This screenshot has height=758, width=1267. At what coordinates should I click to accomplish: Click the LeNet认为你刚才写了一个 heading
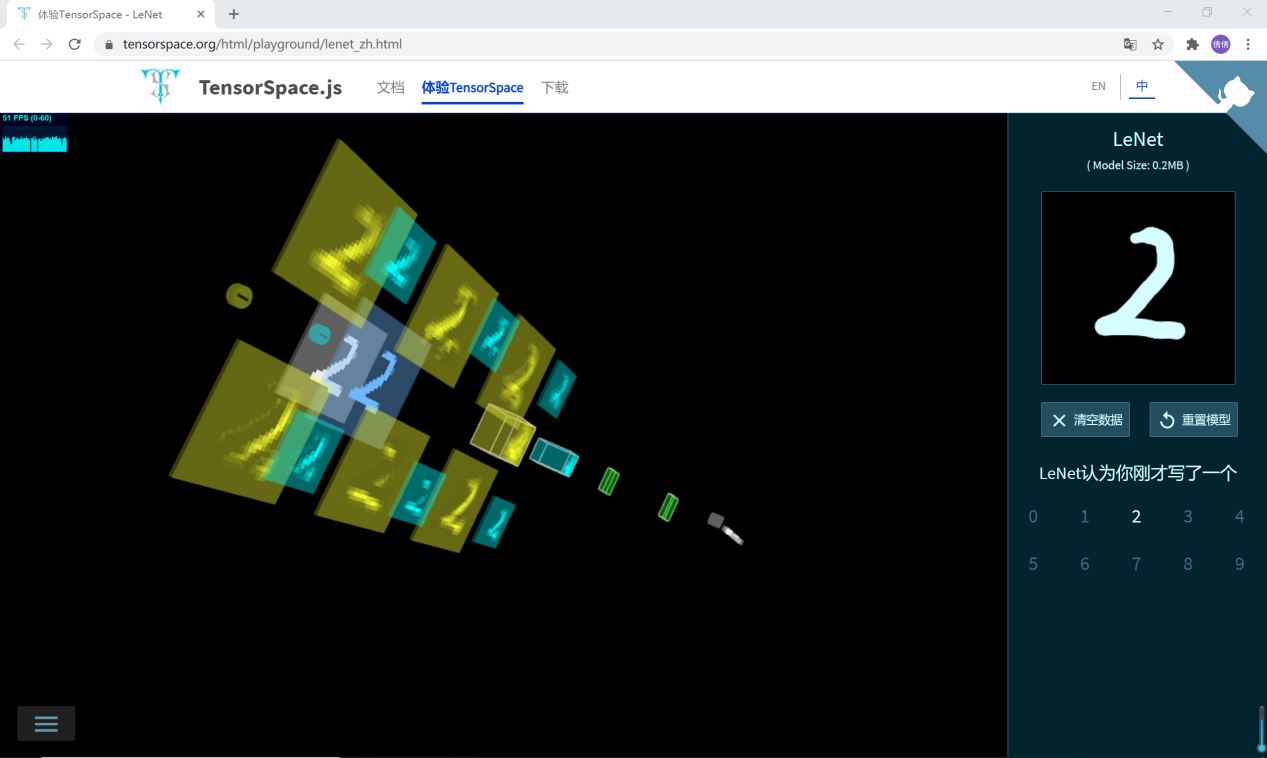click(1138, 473)
